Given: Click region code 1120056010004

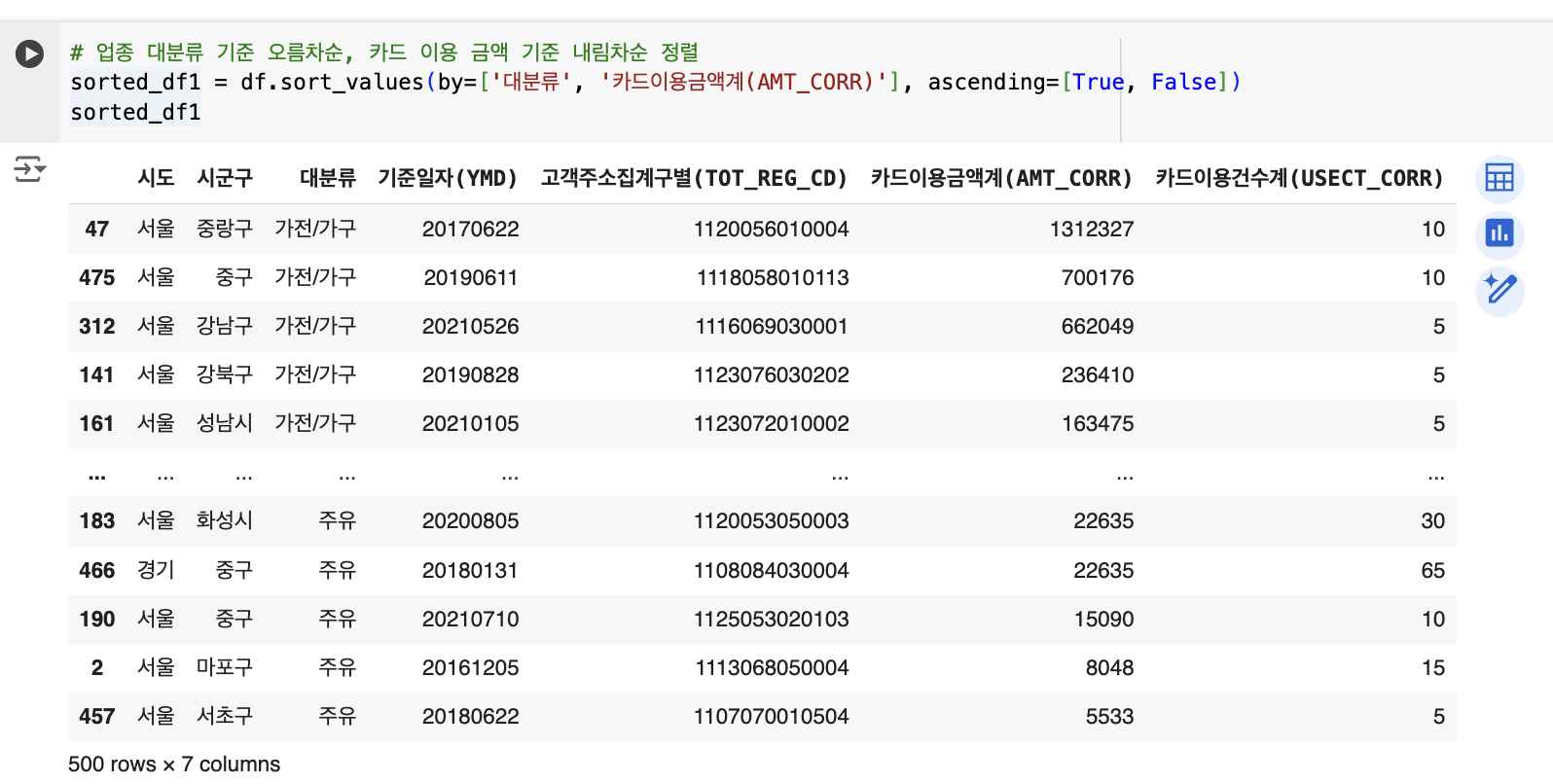Looking at the screenshot, I should point(771,230).
